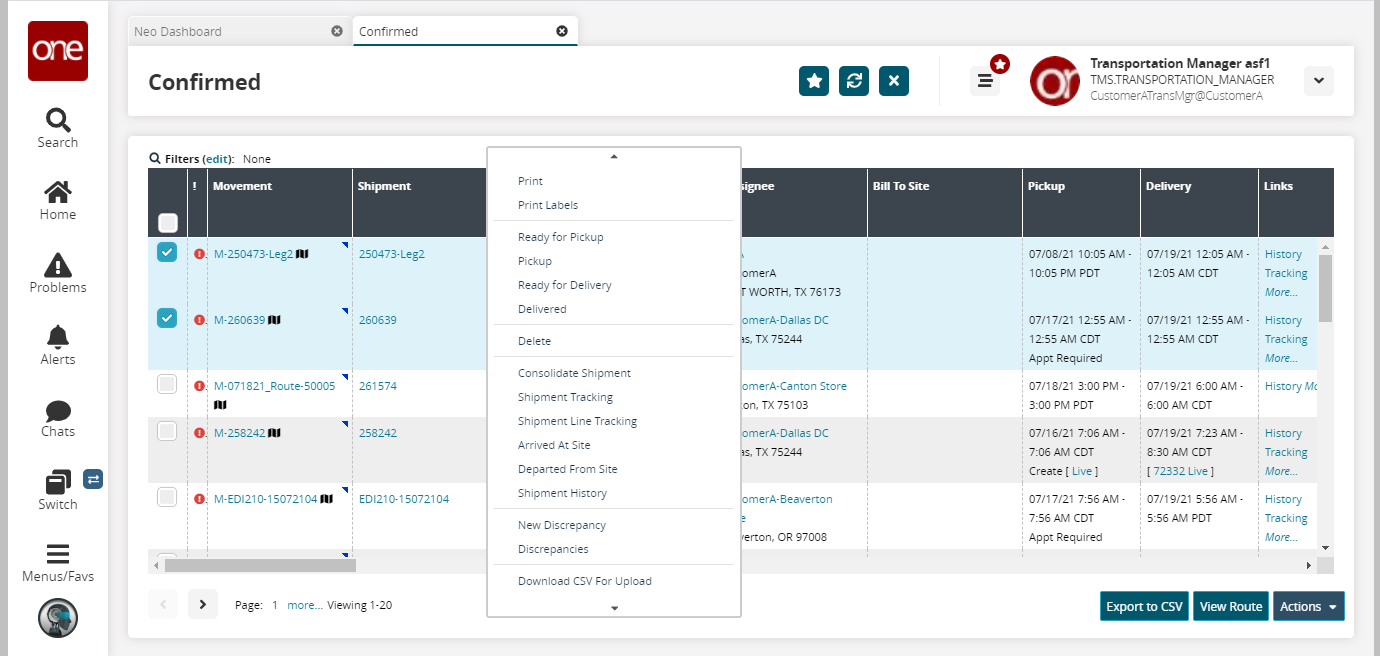
Task: Choose Consolidate Shipment from menu
Action: tap(574, 373)
